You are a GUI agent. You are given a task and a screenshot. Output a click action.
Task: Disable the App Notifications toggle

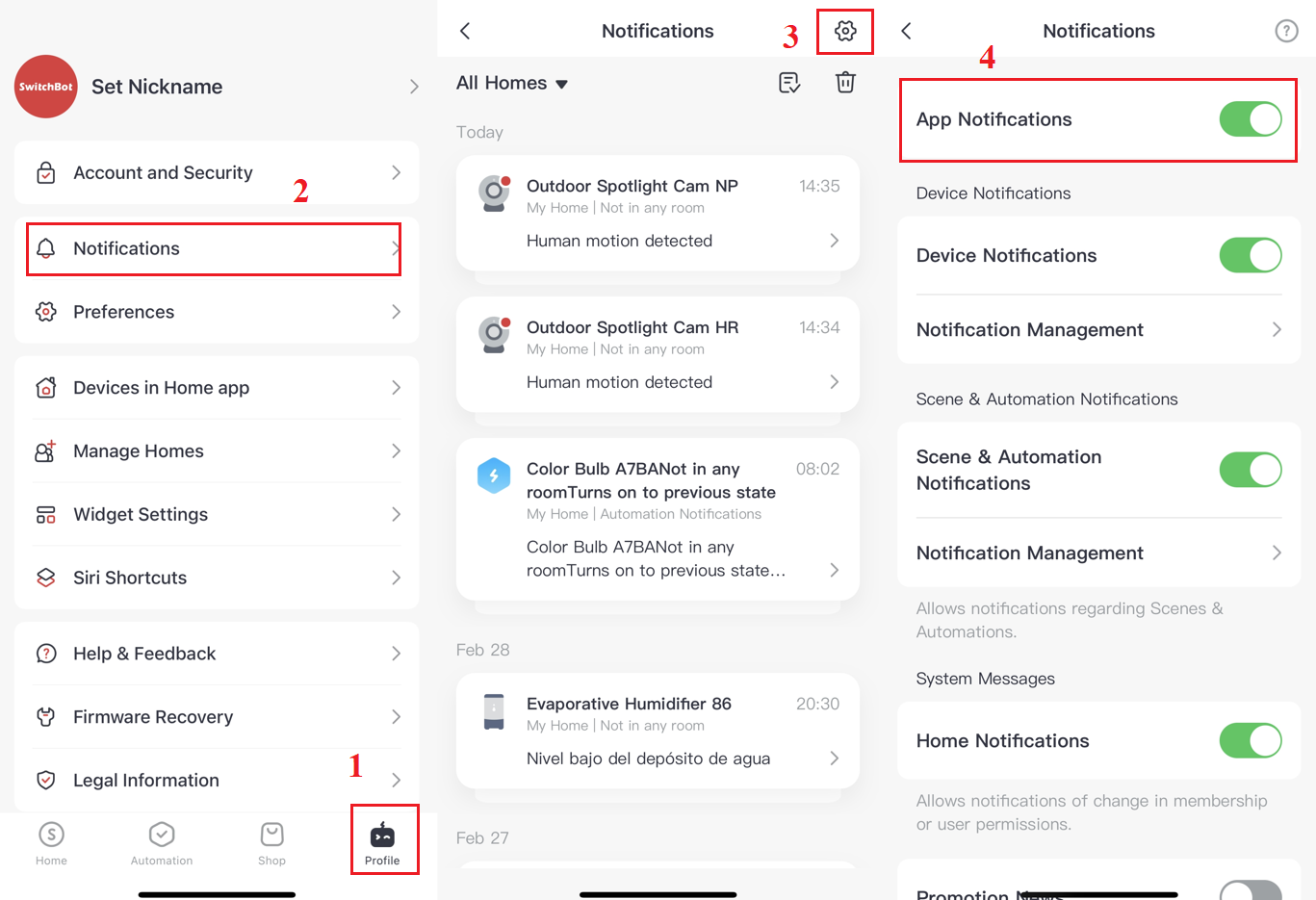point(1250,119)
